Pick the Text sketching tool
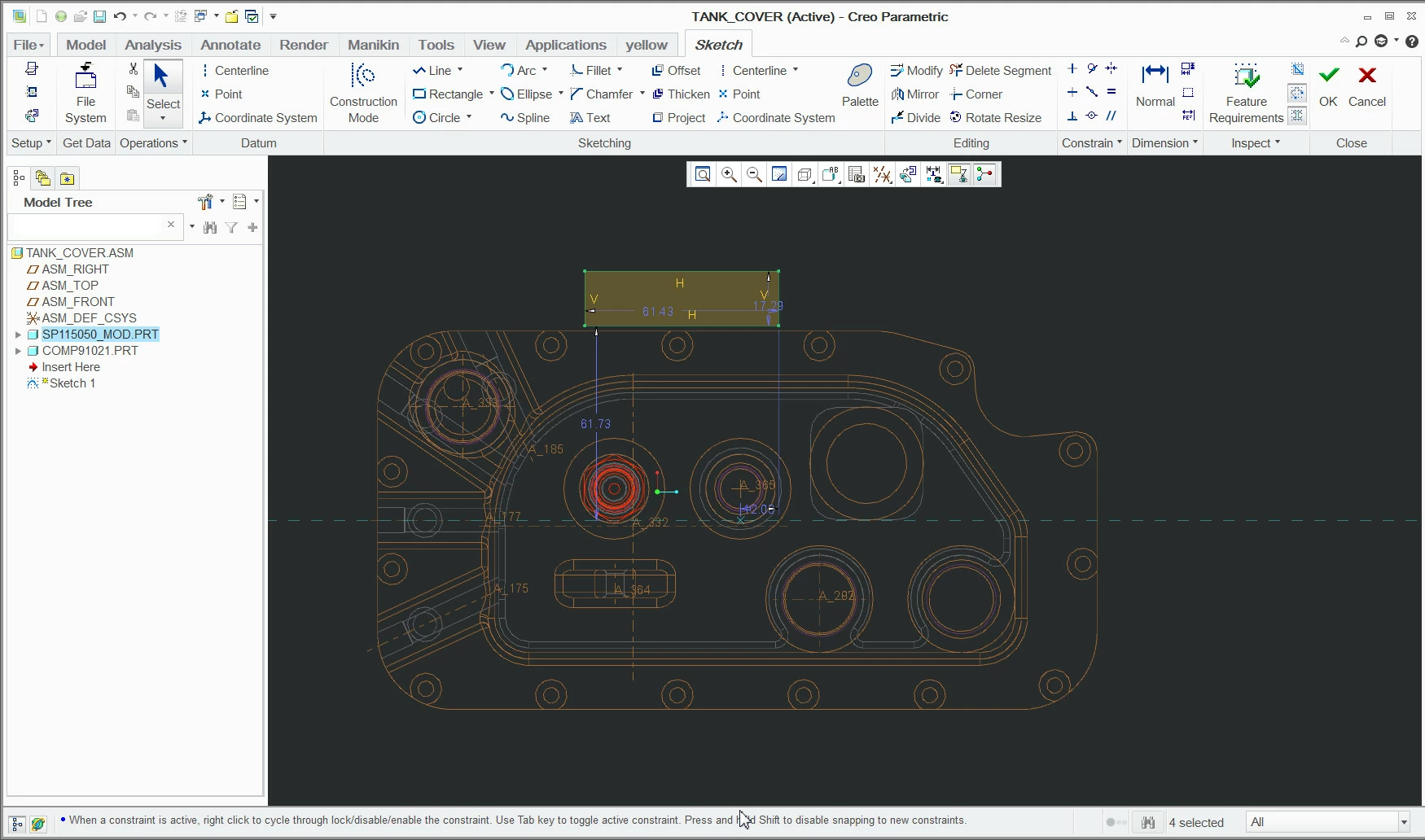The image size is (1425, 840). click(x=590, y=118)
